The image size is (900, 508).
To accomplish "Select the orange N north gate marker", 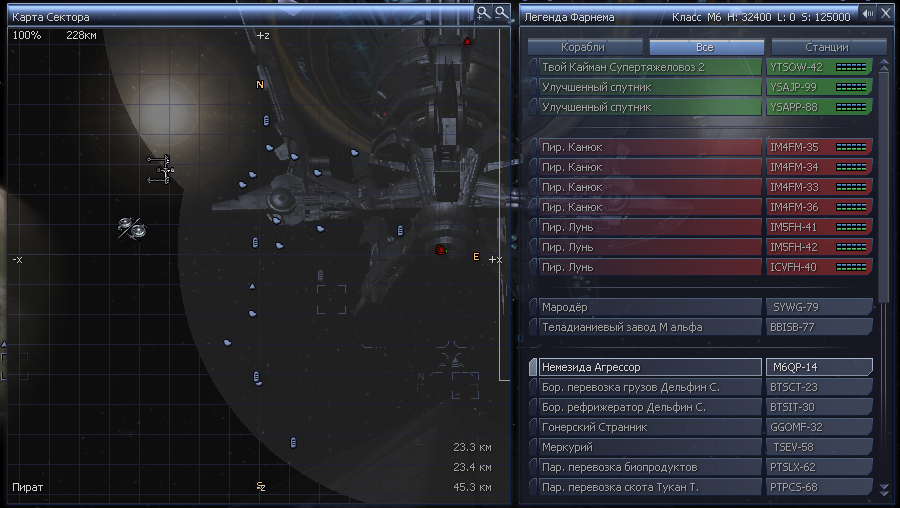I will coord(259,85).
